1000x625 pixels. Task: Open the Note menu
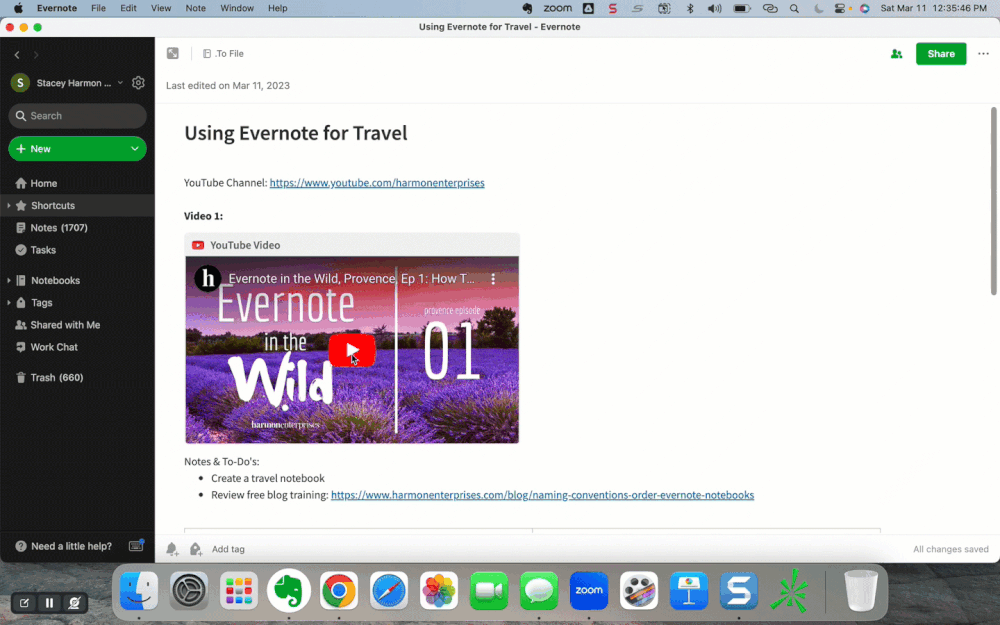(x=195, y=8)
